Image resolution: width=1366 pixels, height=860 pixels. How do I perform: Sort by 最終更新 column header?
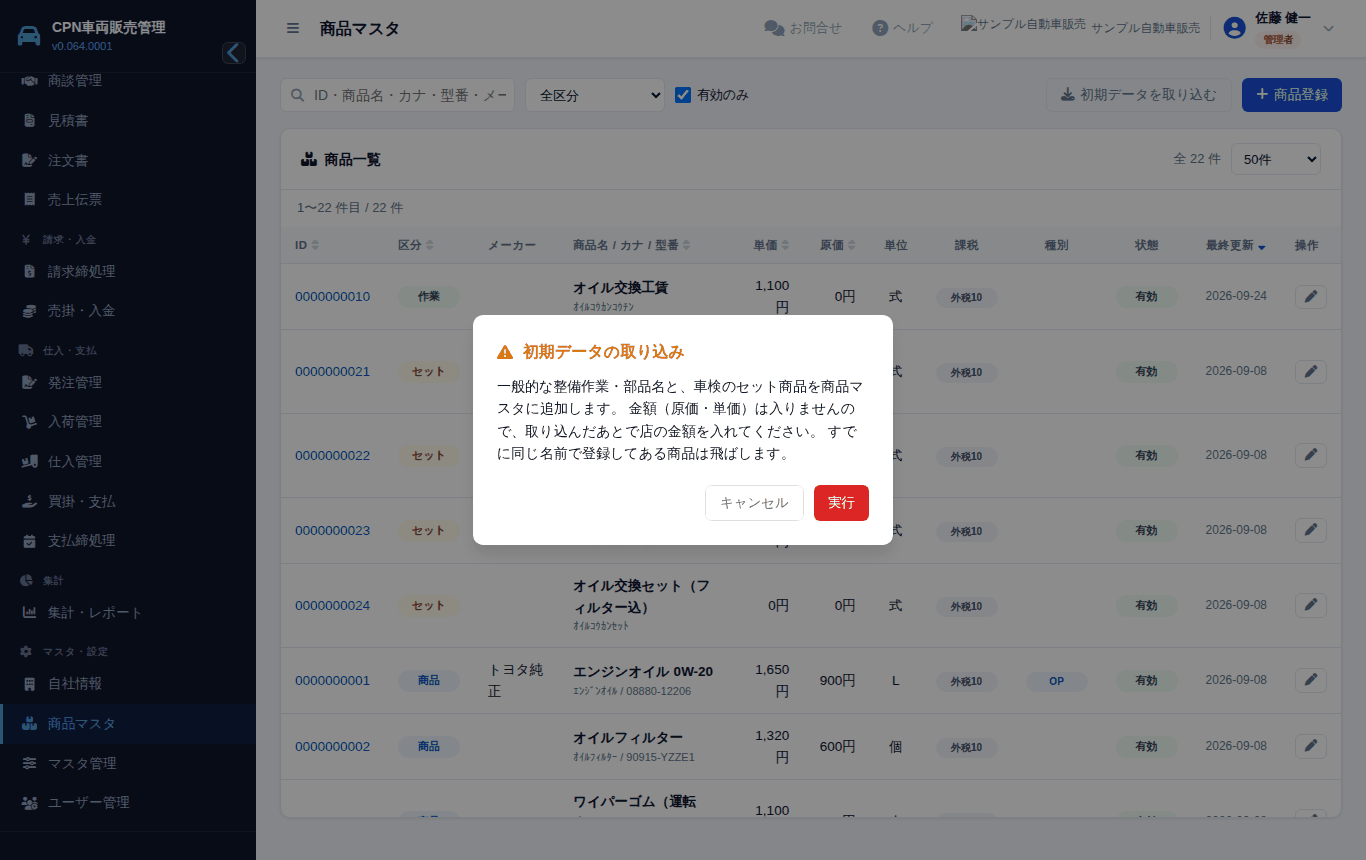click(1236, 245)
